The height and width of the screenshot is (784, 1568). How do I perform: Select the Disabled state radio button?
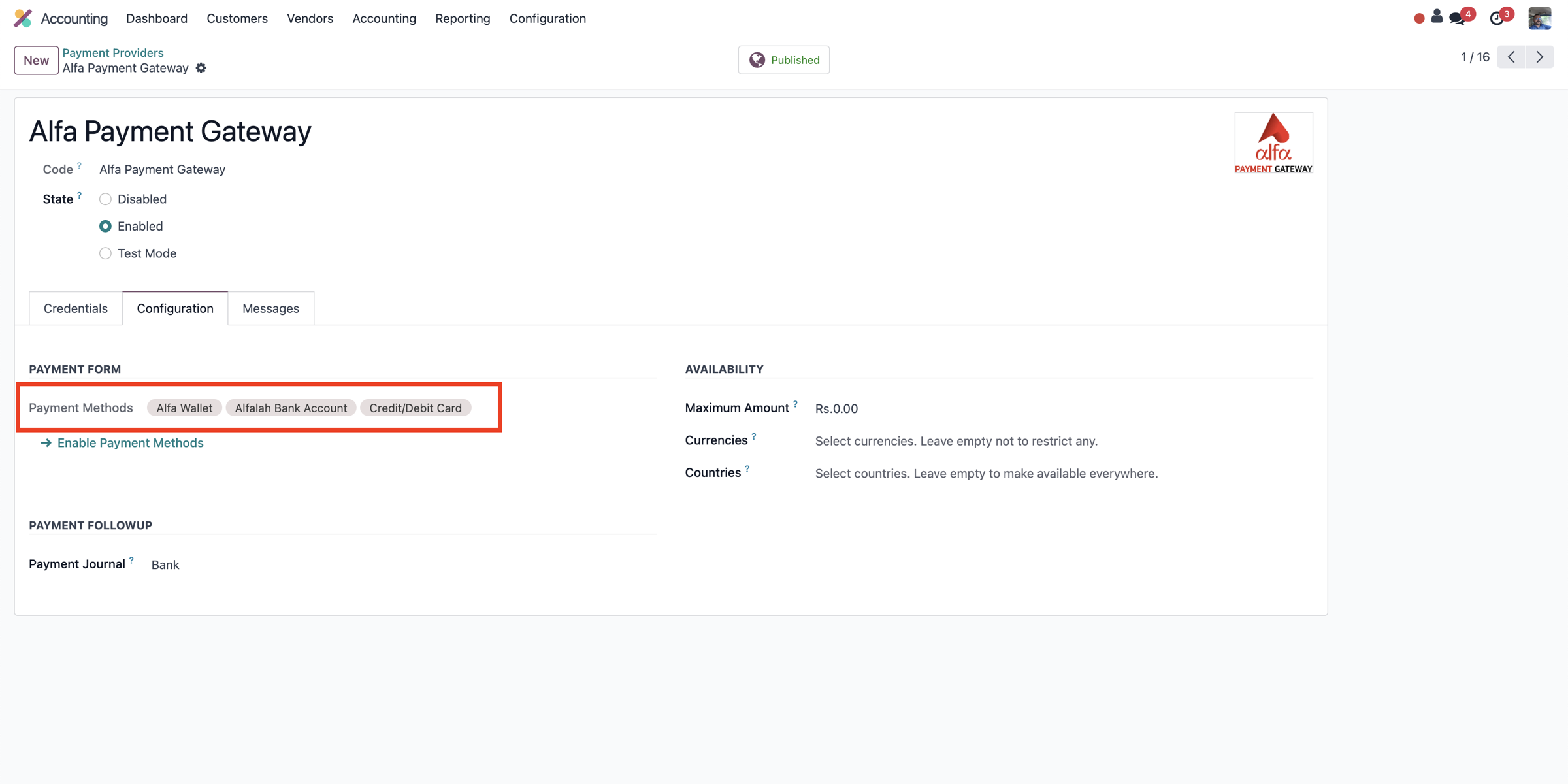click(x=105, y=199)
